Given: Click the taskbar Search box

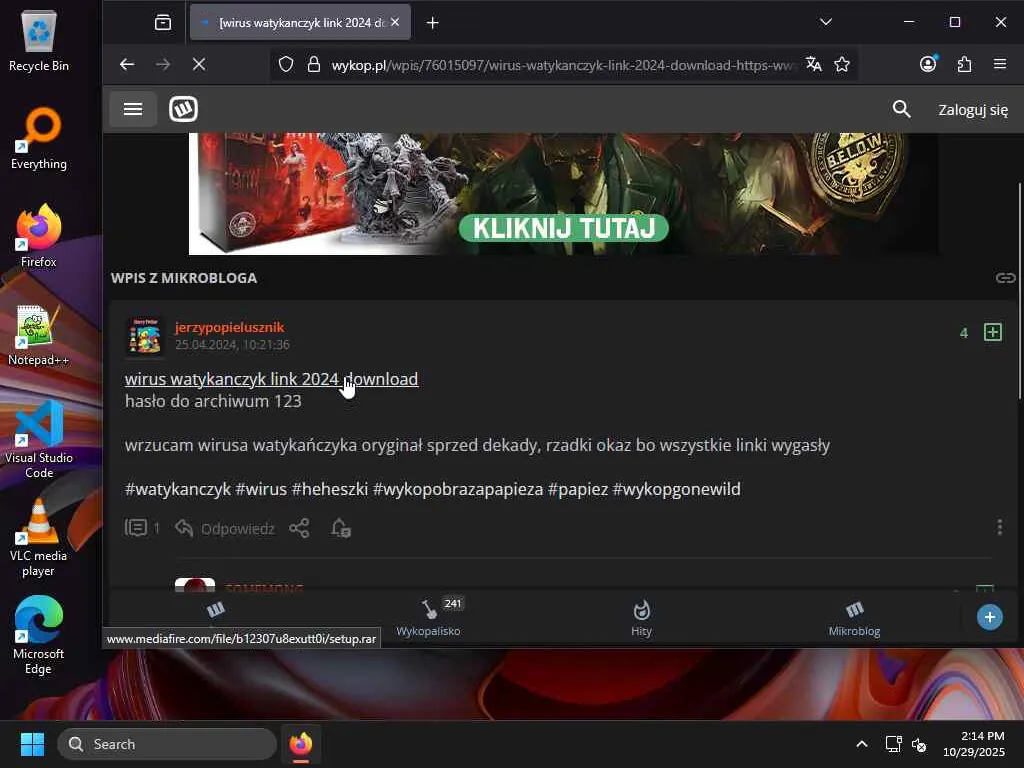Looking at the screenshot, I should tap(167, 744).
